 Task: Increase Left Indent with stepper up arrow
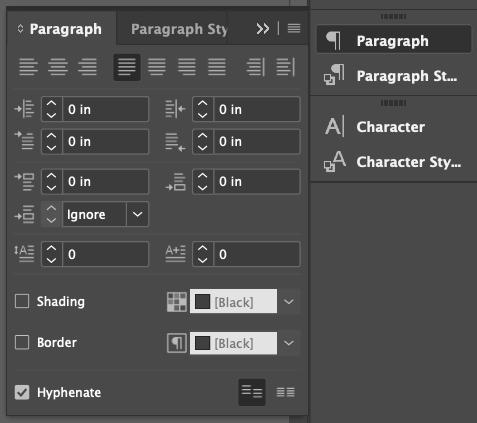(x=51, y=103)
